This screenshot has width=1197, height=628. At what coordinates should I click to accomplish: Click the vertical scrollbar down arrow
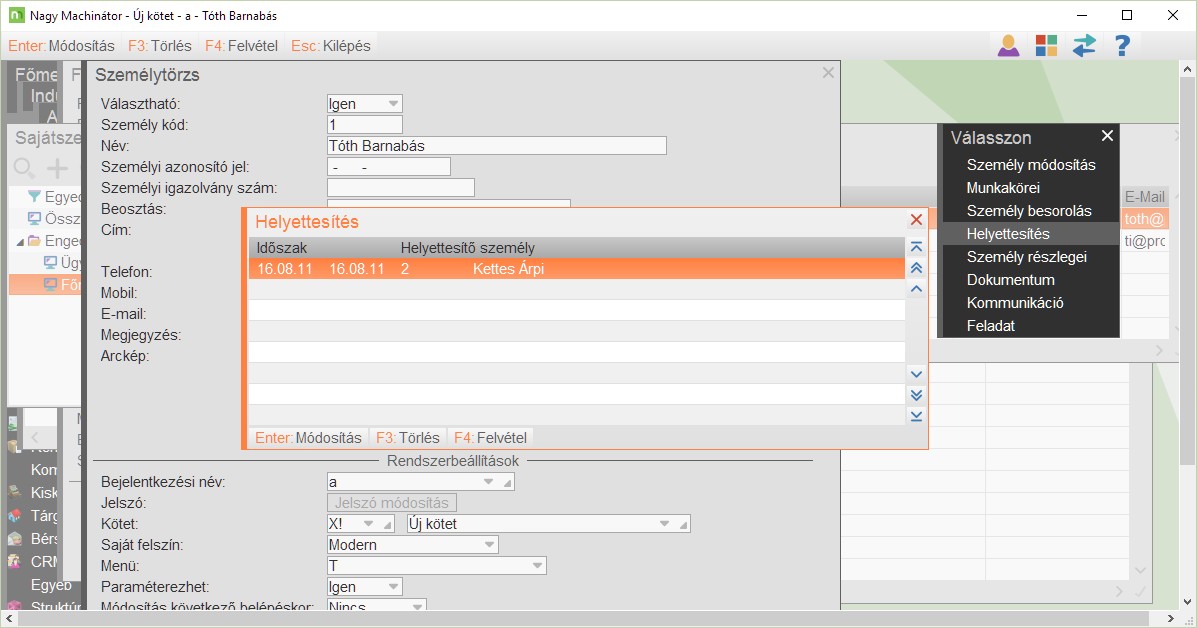(x=1188, y=602)
